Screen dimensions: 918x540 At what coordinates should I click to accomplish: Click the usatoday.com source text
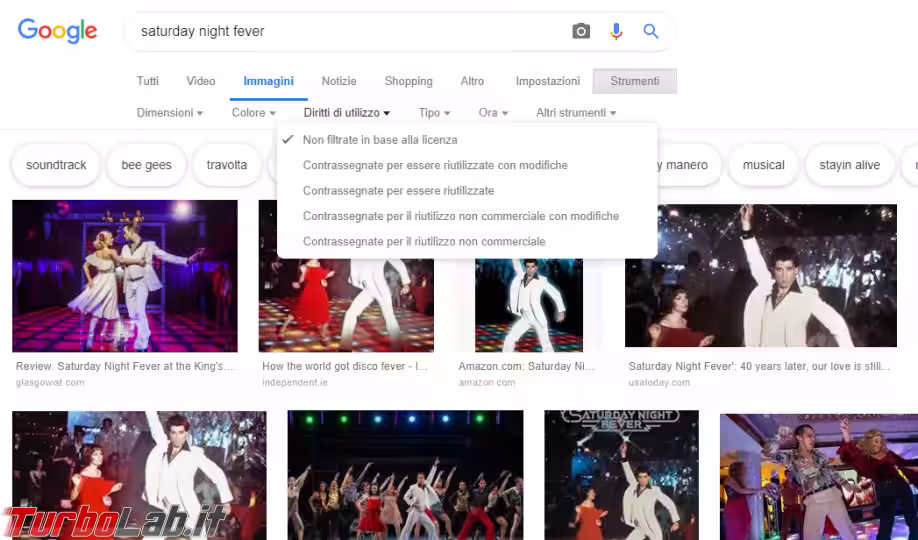pos(659,382)
